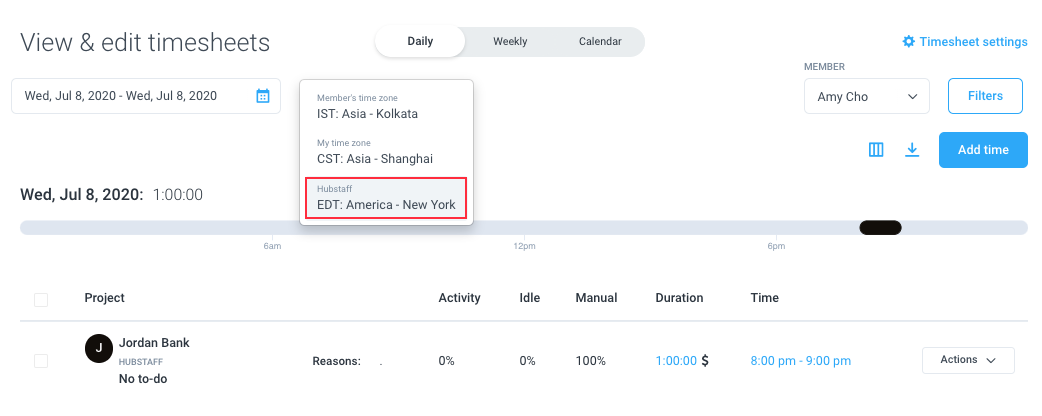Click the 8:00 pm - 9:00 pm time link
This screenshot has height=416, width=1042.
pyautogui.click(x=801, y=361)
